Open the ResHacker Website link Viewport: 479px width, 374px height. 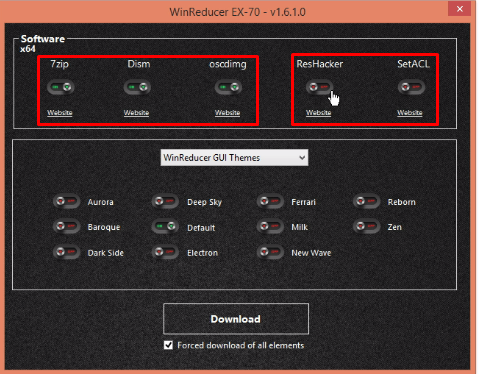click(x=319, y=113)
